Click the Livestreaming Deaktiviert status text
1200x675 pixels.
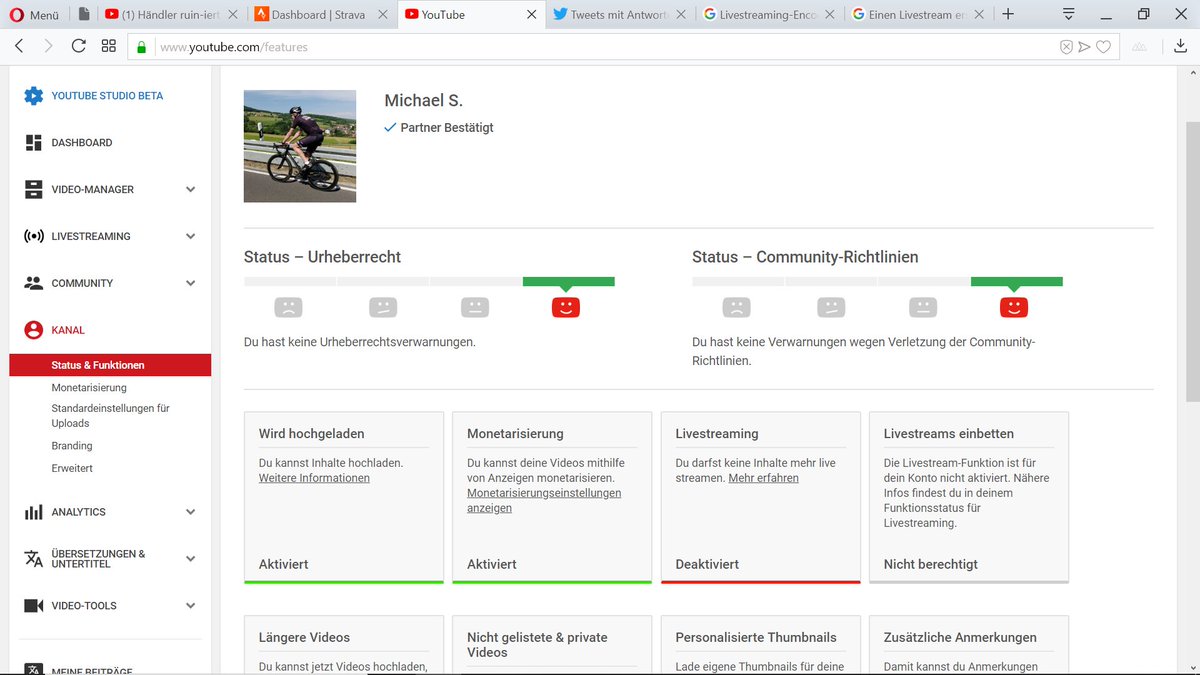click(707, 564)
